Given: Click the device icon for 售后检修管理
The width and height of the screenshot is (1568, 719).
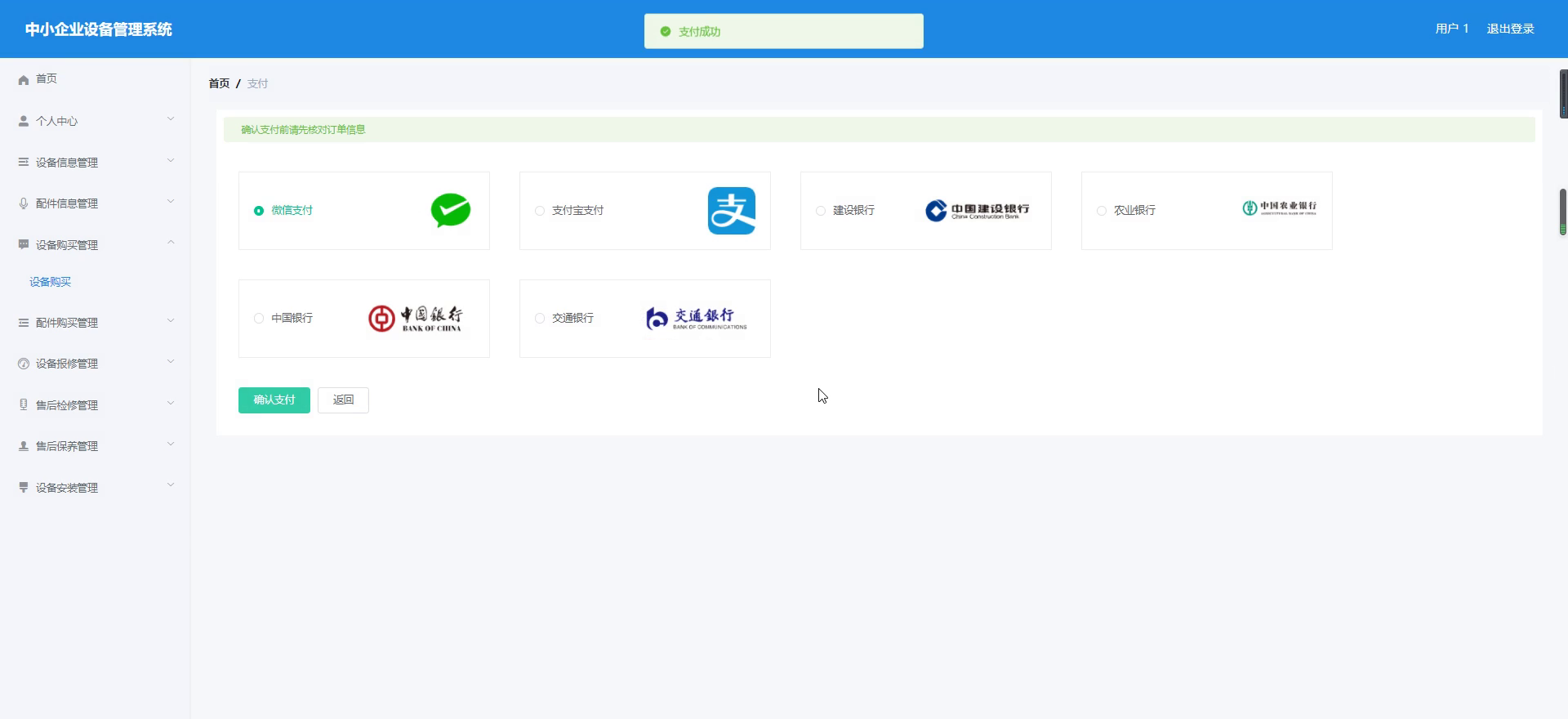Looking at the screenshot, I should [x=24, y=404].
